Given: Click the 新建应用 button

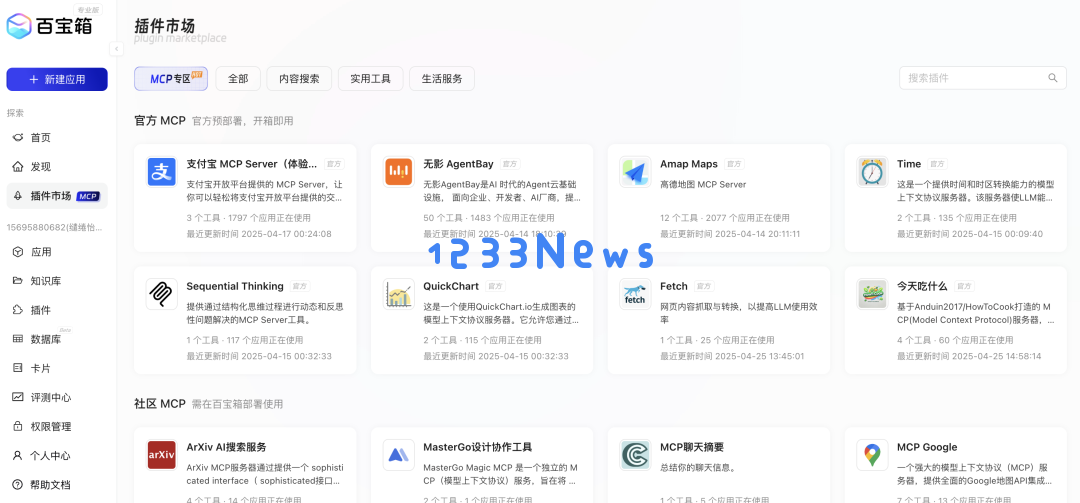Looking at the screenshot, I should [57, 79].
